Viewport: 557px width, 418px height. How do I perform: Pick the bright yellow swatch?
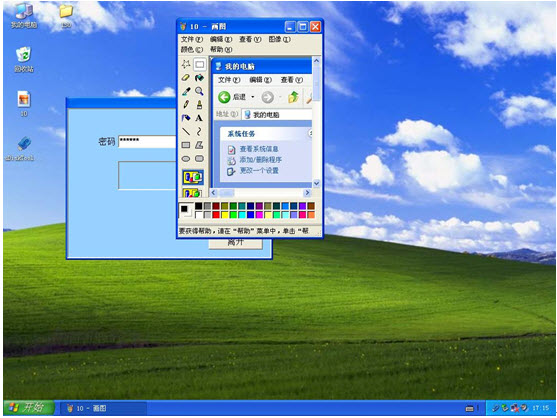click(225, 215)
